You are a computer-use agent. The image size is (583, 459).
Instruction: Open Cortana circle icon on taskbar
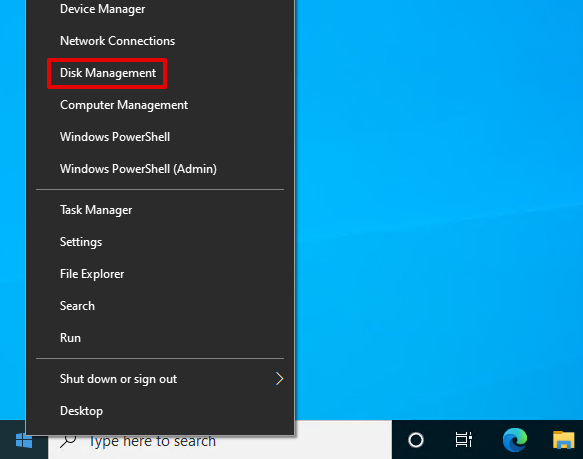pyautogui.click(x=416, y=440)
